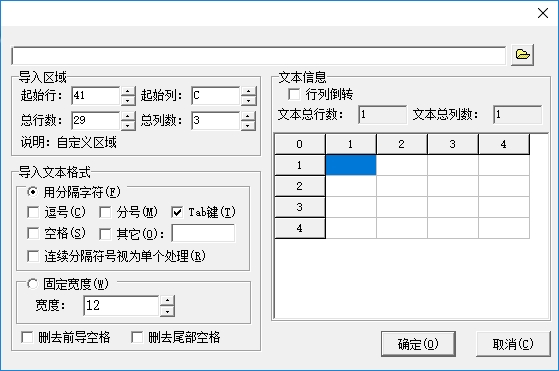This screenshot has width=559, height=371.
Task: Click the file path input field
Action: [258, 56]
